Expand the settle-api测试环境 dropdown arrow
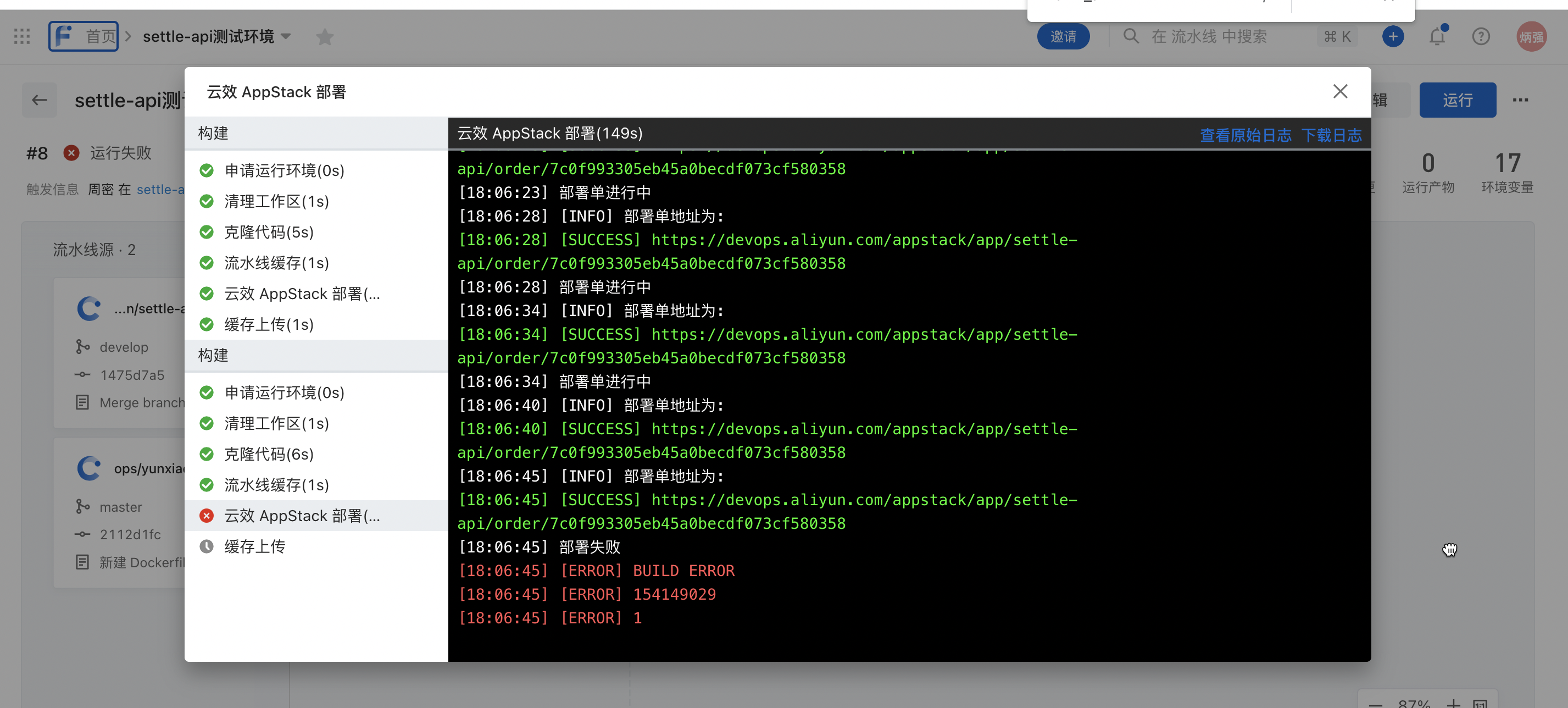Viewport: 1568px width, 708px height. [x=286, y=36]
